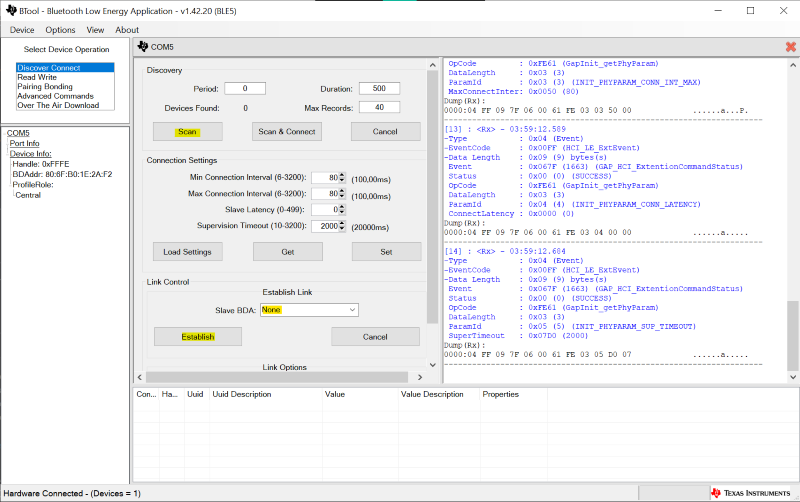Image resolution: width=800 pixels, height=502 pixels.
Task: Open the Device menu
Action: tap(22, 30)
